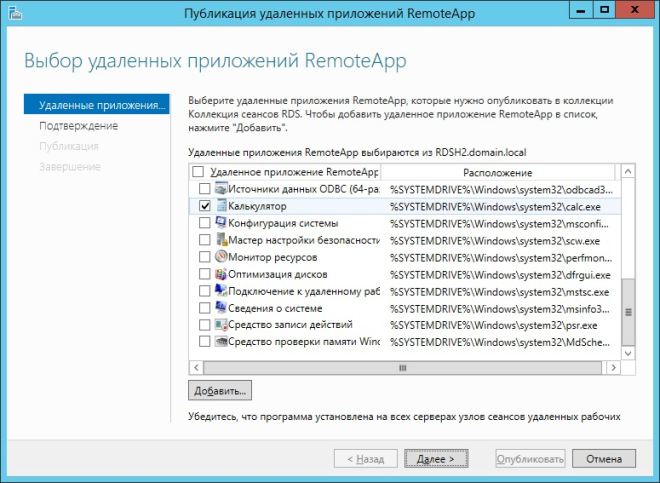Screen dimensions: 660x483
Task: Enable the Конфигурация системы checkbox
Action: pyautogui.click(x=205, y=223)
